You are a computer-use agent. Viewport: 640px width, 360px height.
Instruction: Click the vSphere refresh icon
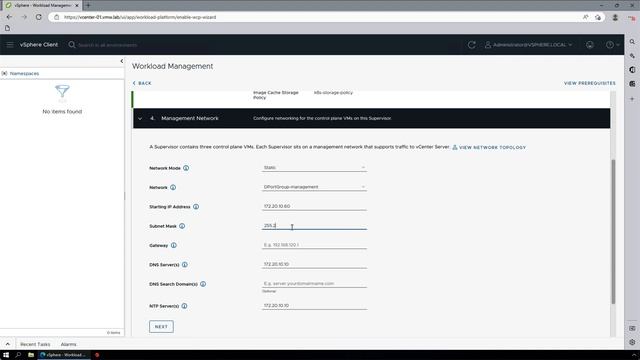[471, 45]
